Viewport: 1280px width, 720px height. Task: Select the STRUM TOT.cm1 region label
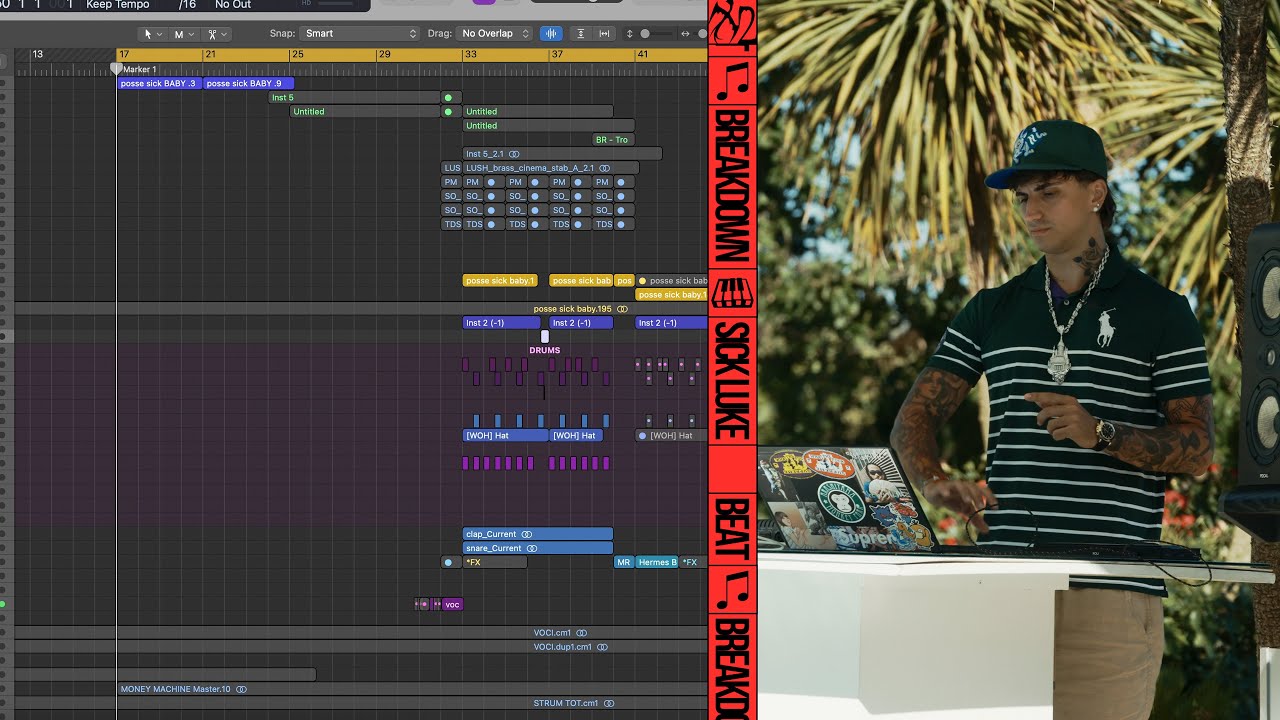pos(565,703)
